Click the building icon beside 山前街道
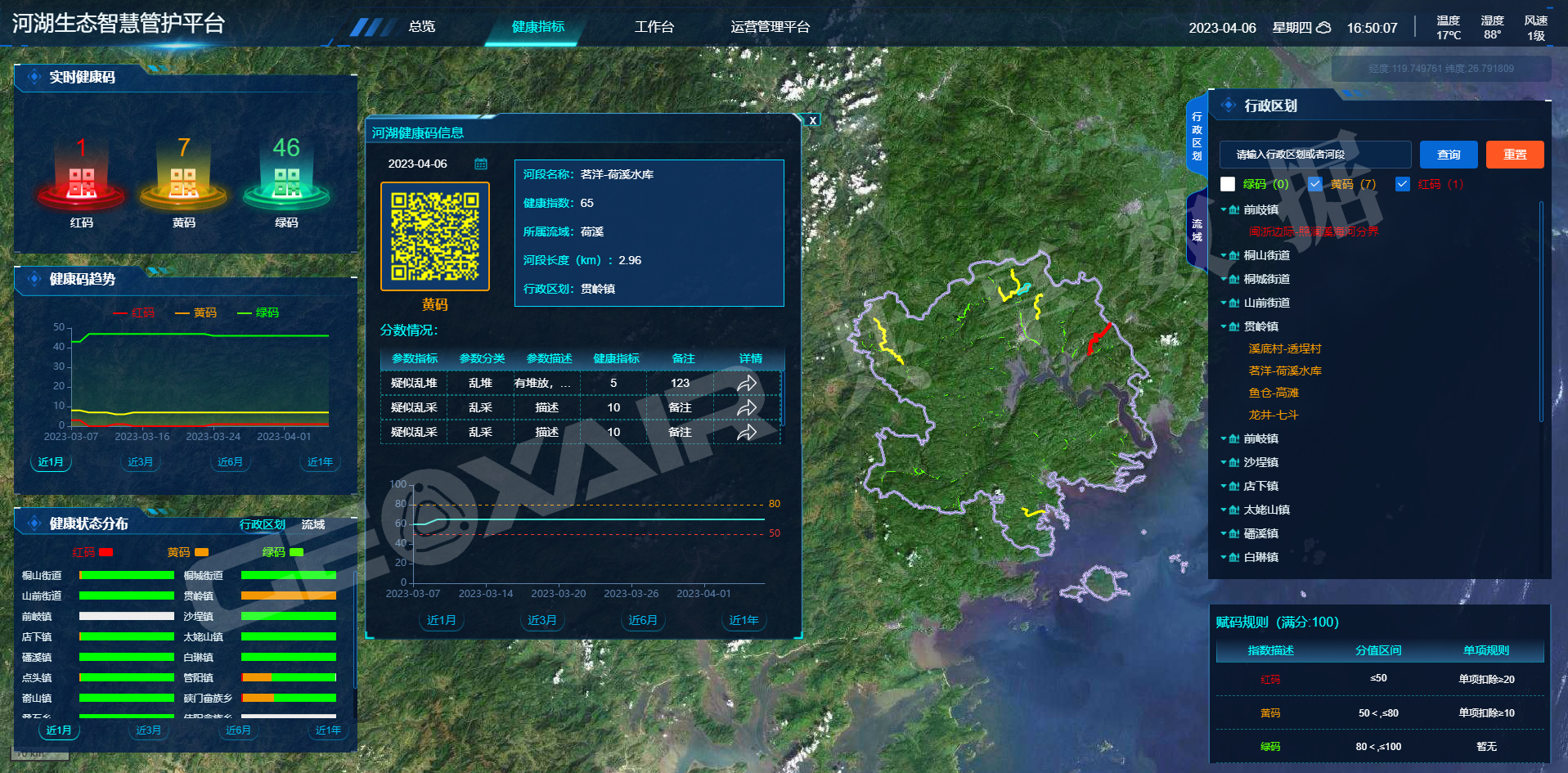The width and height of the screenshot is (1568, 773). click(1233, 303)
